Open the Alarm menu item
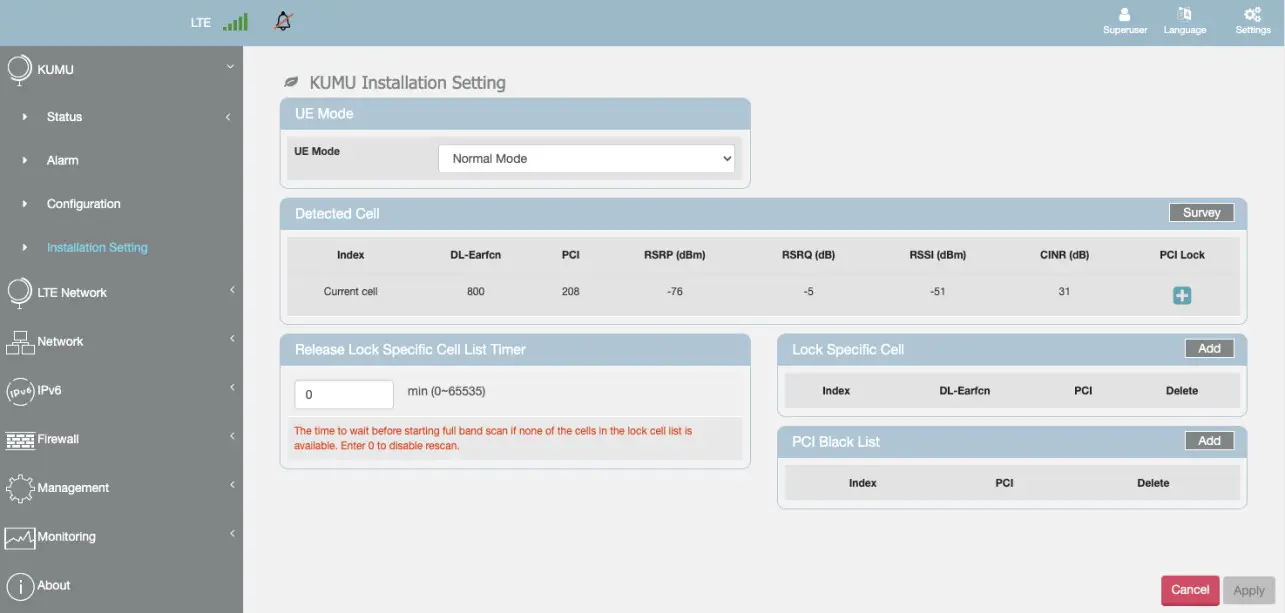The image size is (1285, 613). (62, 160)
